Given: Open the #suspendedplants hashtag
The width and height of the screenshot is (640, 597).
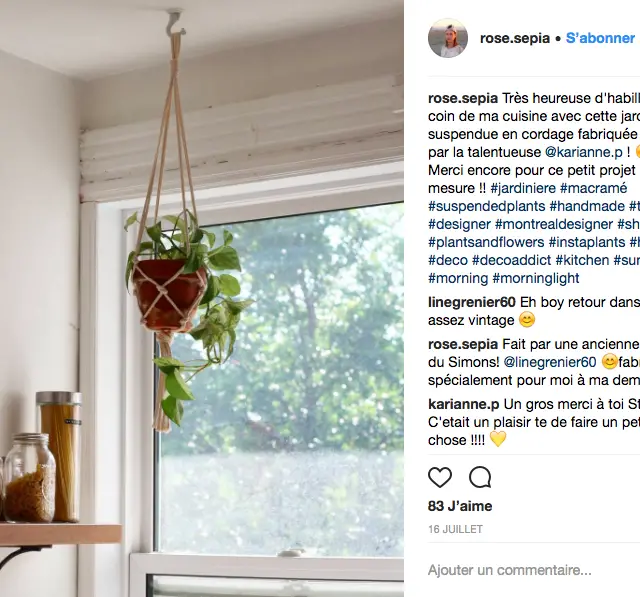Looking at the screenshot, I should pos(487,206).
